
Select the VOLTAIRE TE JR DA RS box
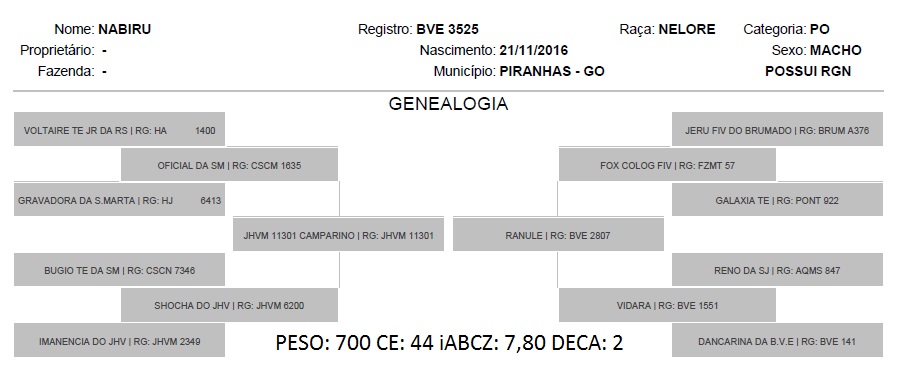click(x=119, y=129)
